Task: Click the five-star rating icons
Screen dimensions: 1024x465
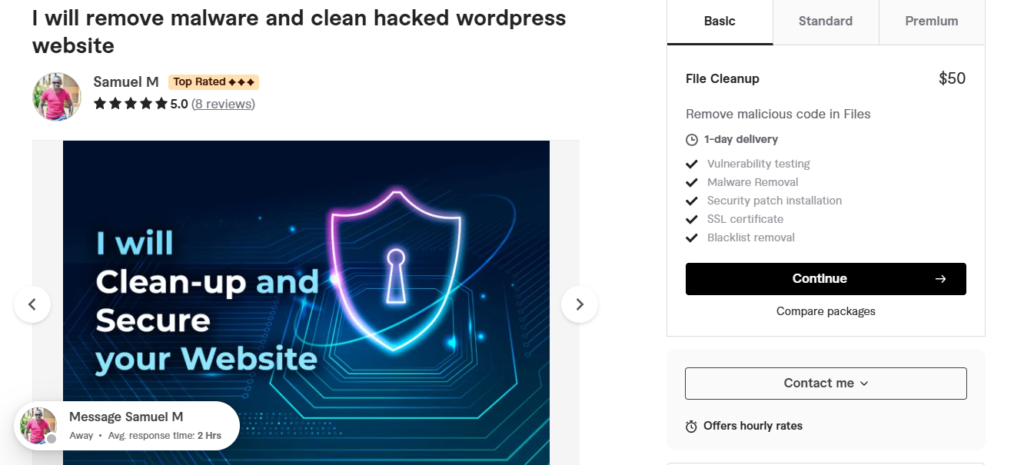Action: (x=131, y=104)
